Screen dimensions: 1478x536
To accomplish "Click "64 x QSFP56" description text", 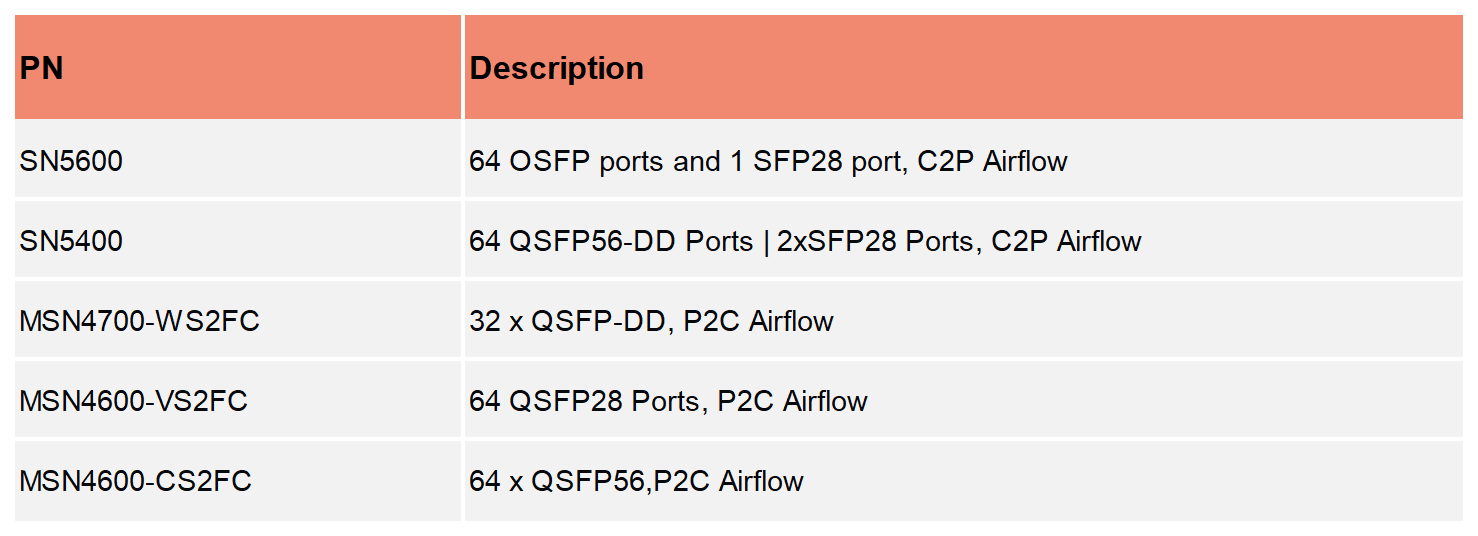I will click(559, 481).
